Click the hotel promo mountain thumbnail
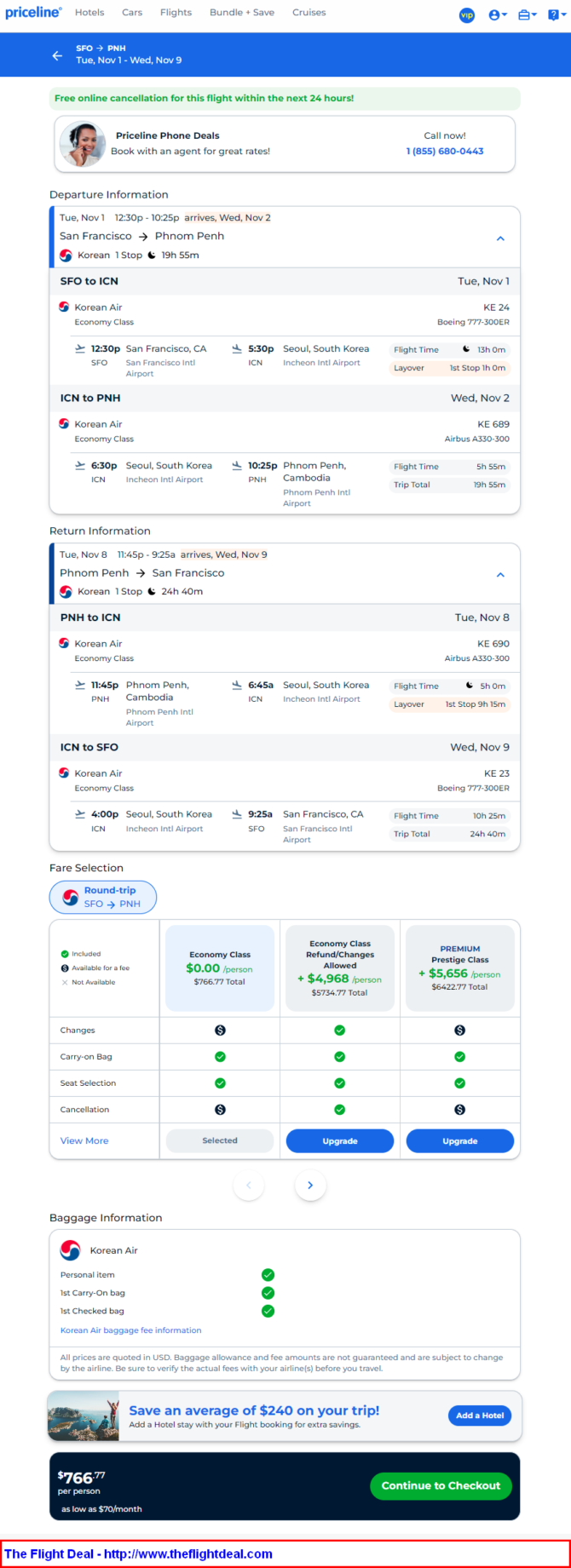This screenshot has width=571, height=1568. click(84, 1416)
